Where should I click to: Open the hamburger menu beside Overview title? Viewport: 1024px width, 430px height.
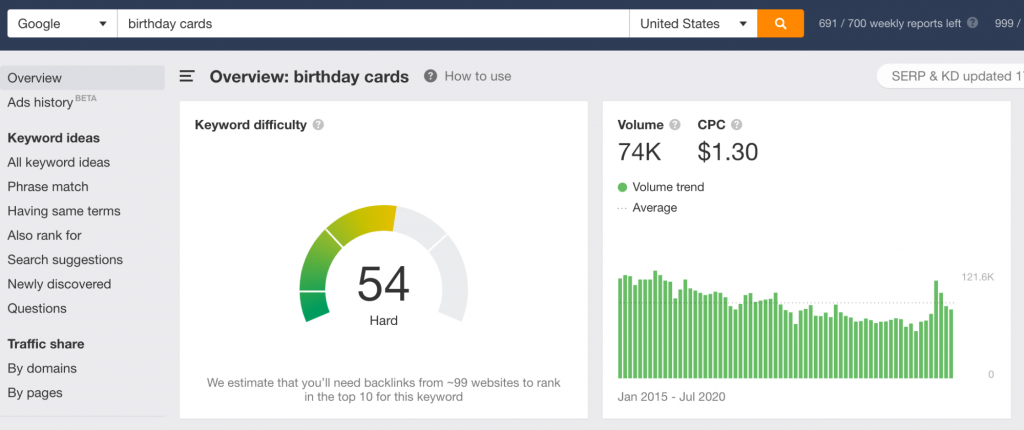[187, 76]
